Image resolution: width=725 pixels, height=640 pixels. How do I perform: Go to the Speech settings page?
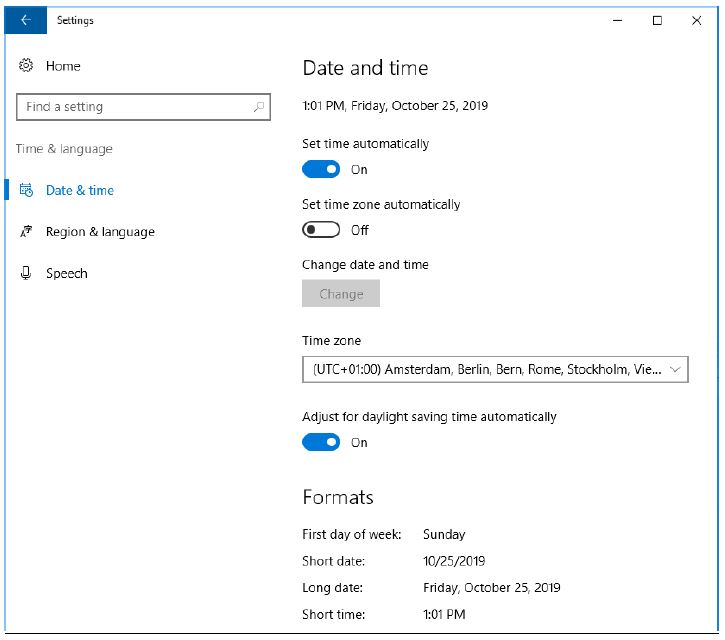click(x=66, y=273)
